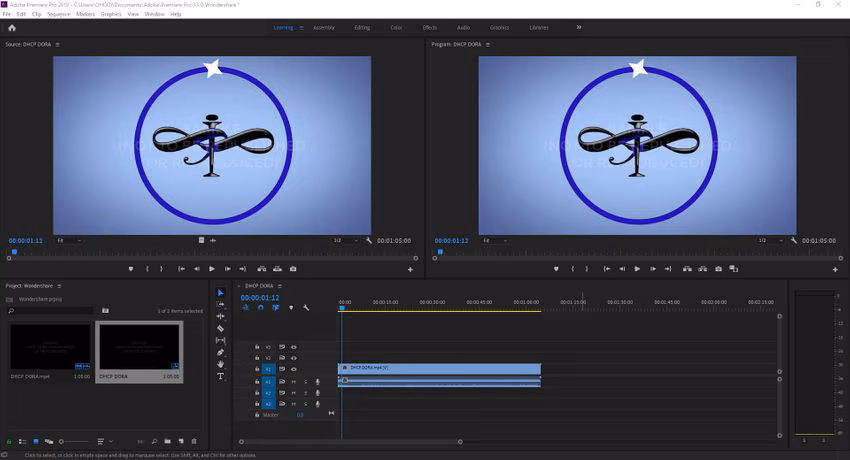
Task: Toggle Snap magnet in timeline
Action: (261, 308)
